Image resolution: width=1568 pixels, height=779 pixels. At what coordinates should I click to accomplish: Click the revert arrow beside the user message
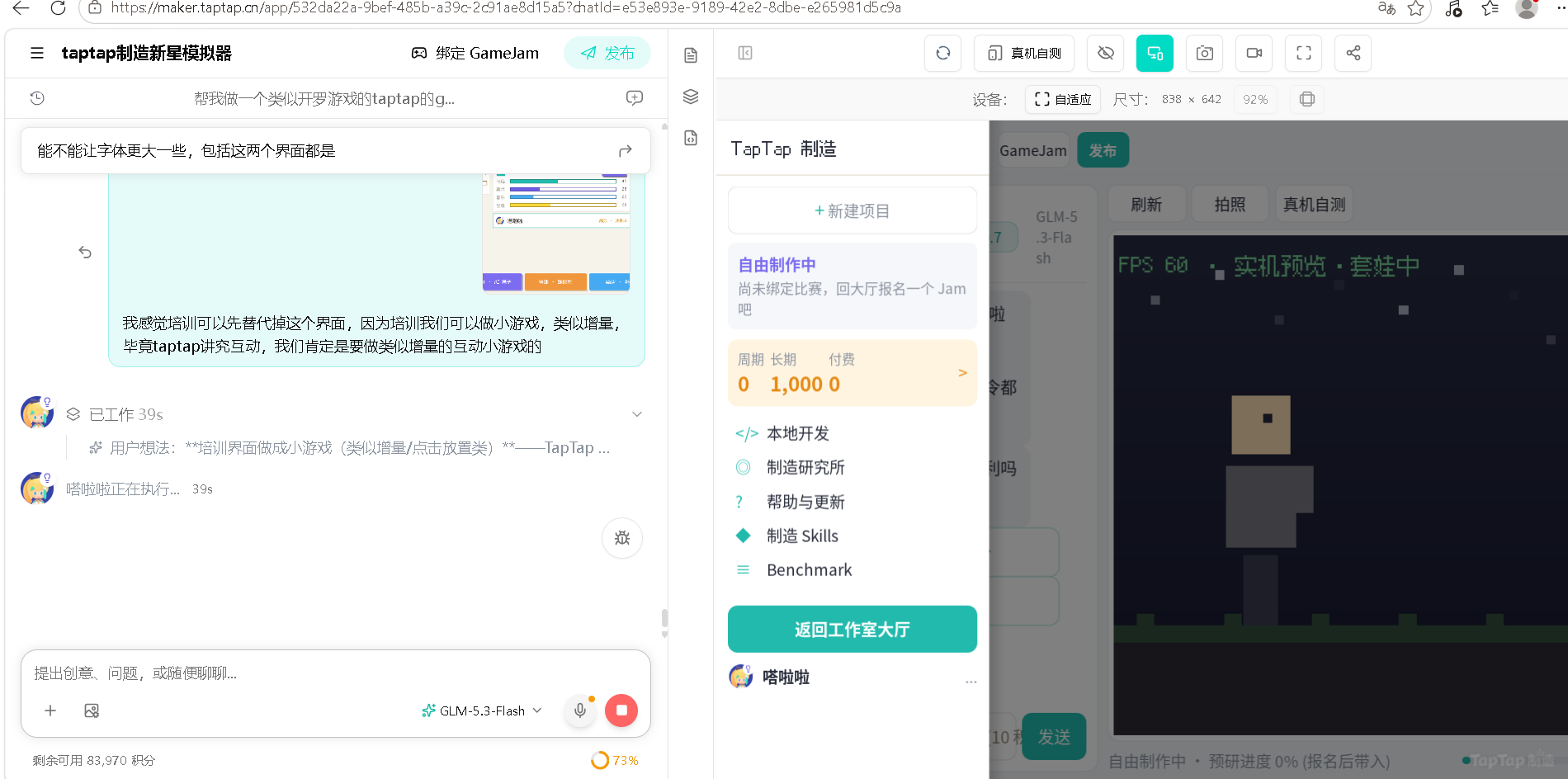point(85,252)
